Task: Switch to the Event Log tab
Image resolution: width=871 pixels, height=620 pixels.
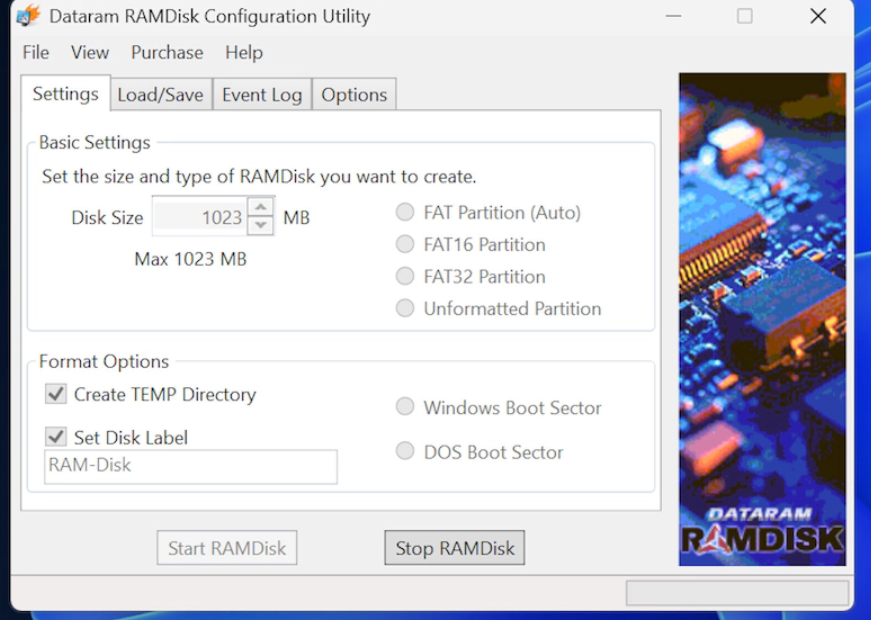Action: point(261,95)
